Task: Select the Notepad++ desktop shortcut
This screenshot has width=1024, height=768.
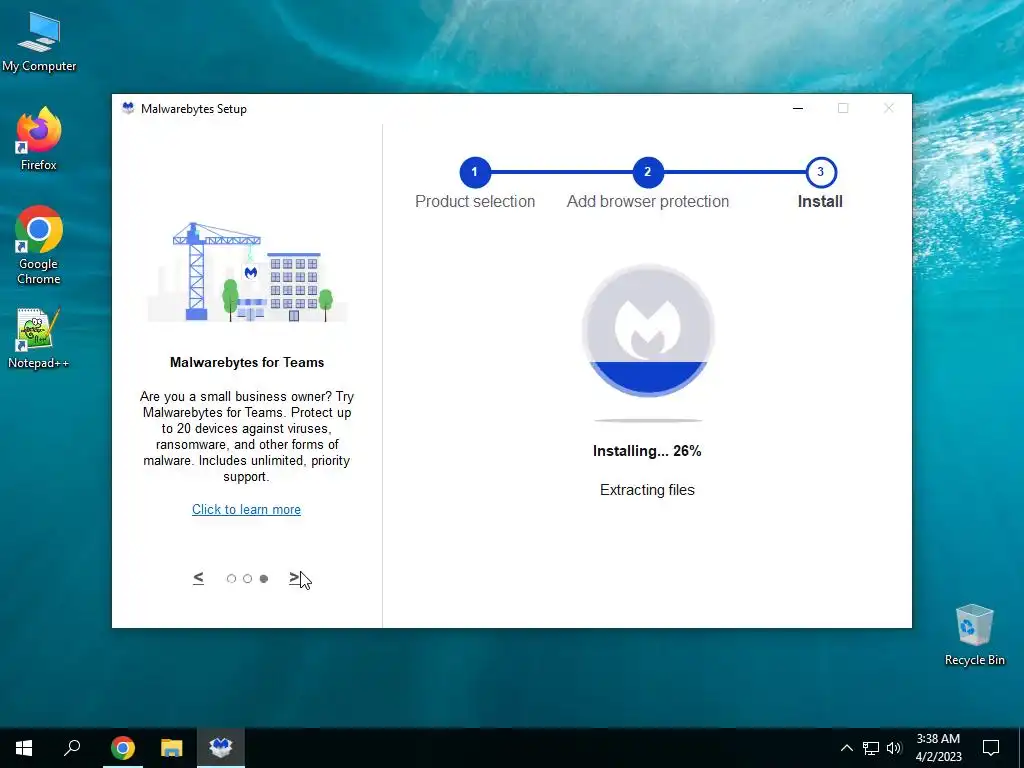Action: (39, 338)
